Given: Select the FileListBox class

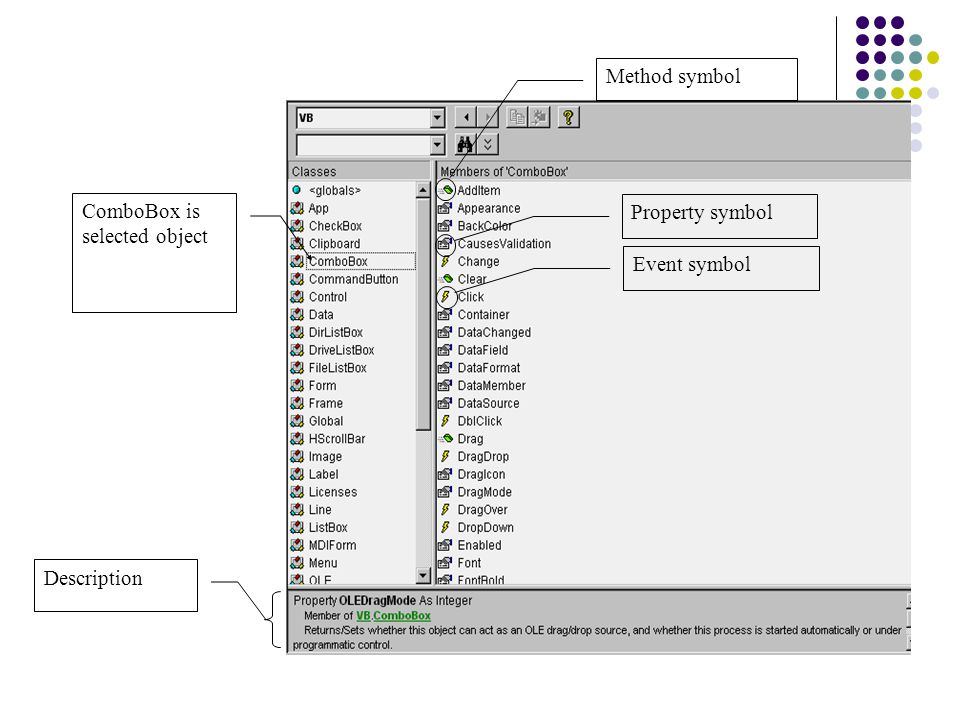Looking at the screenshot, I should [337, 368].
